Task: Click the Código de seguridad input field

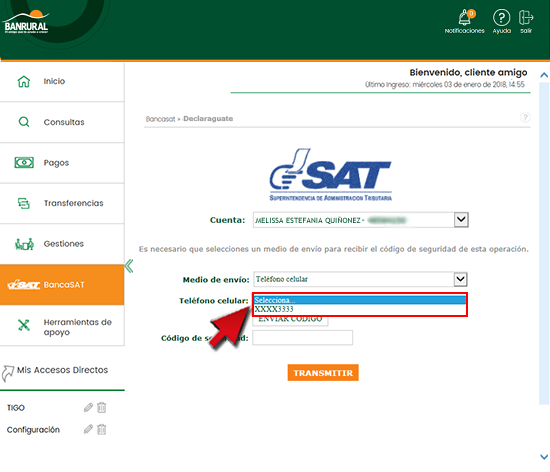Action: coord(302,338)
